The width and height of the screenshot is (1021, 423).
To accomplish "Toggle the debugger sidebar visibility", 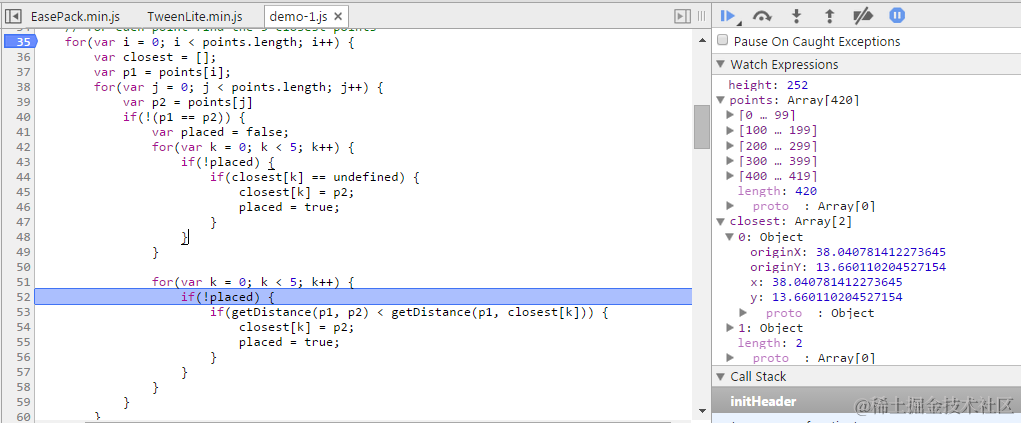I will tap(682, 16).
